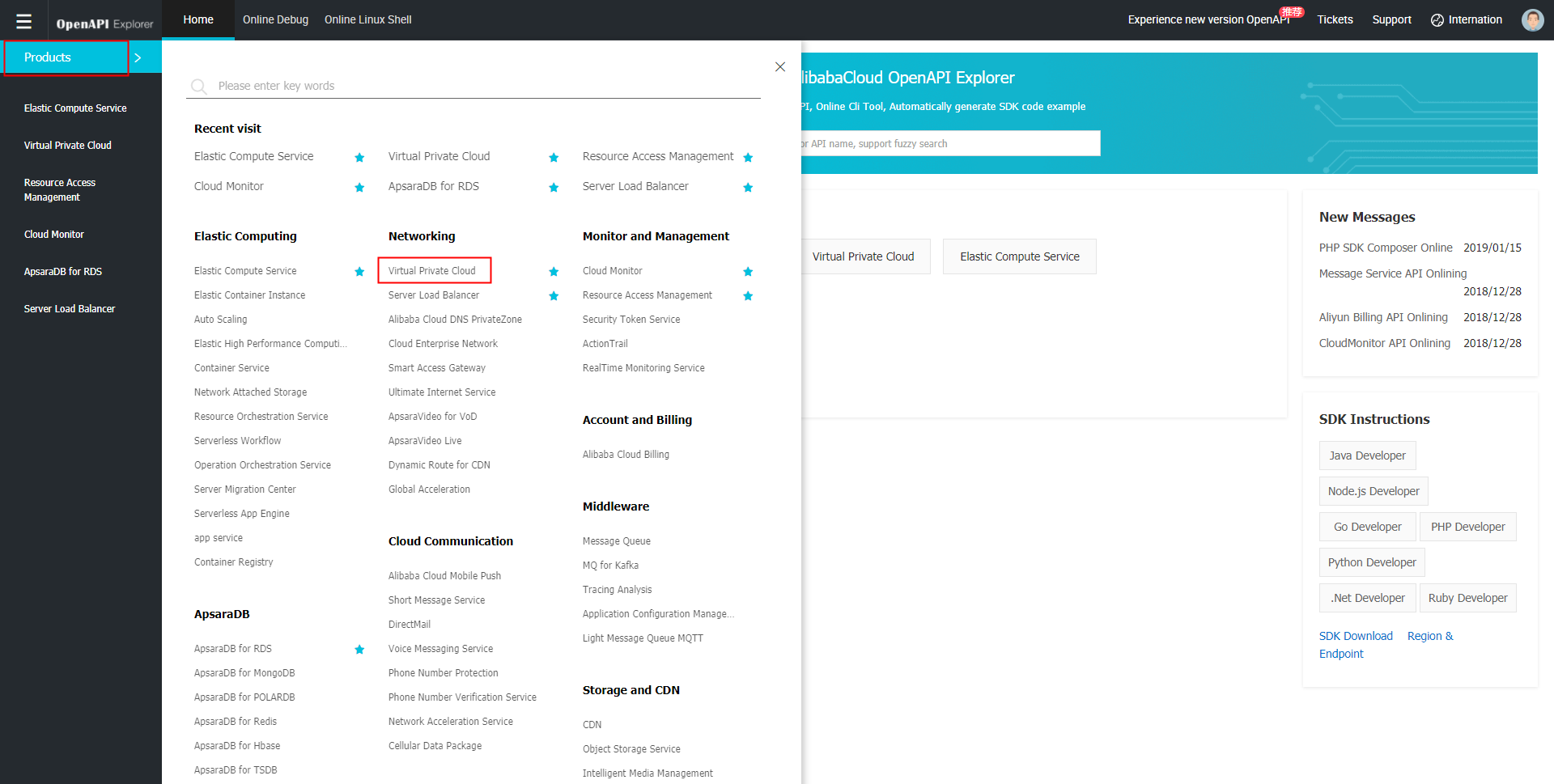Open Message Queue product

point(617,541)
